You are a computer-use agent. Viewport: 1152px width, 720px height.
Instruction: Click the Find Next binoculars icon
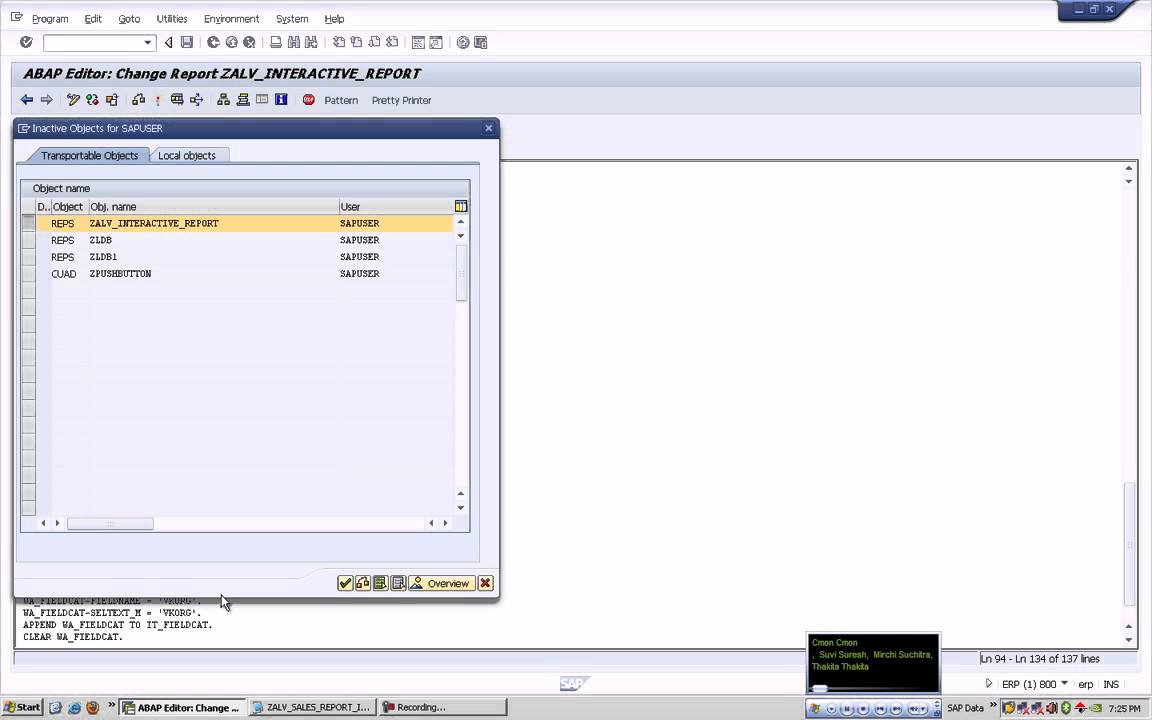coord(312,43)
